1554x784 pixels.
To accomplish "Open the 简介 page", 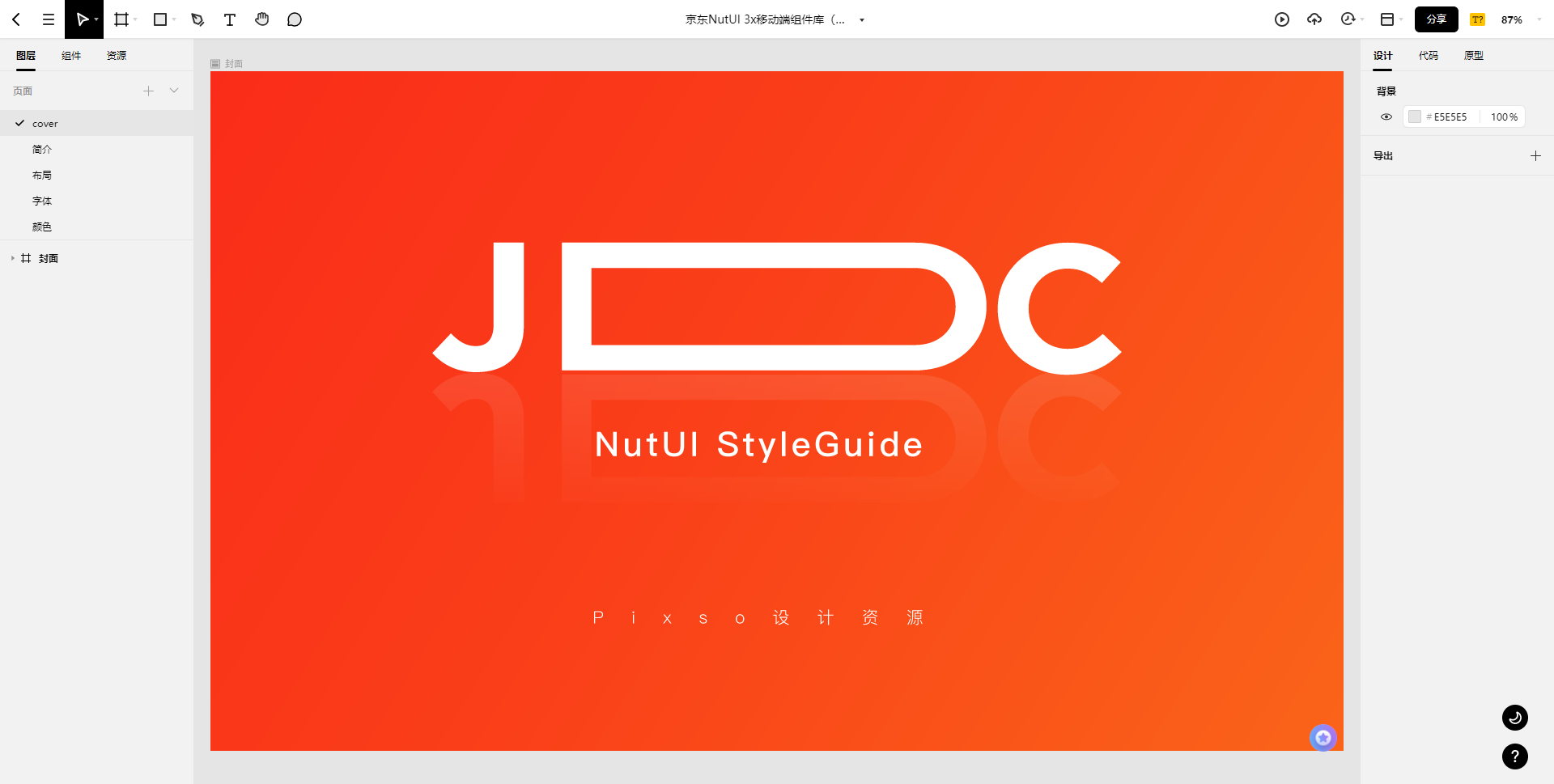I will point(96,149).
